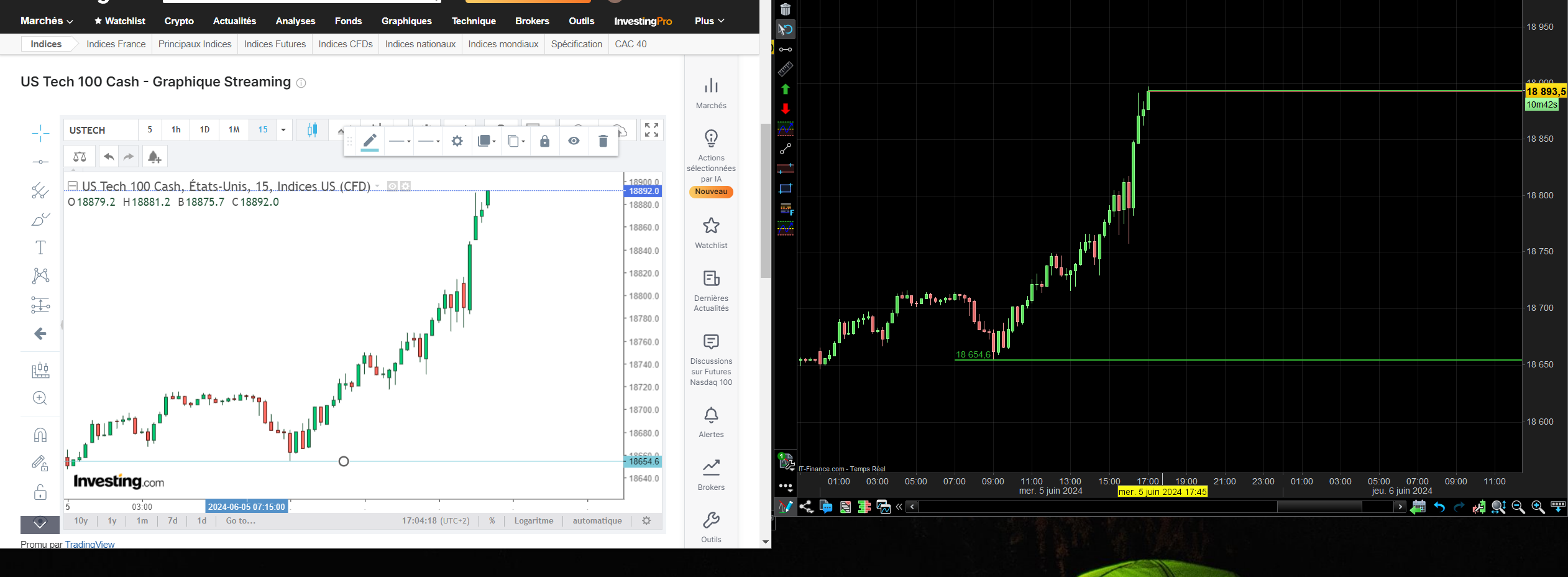This screenshot has width=1568, height=577.
Task: Open drawing settings gear in floating toolbar
Action: [457, 141]
